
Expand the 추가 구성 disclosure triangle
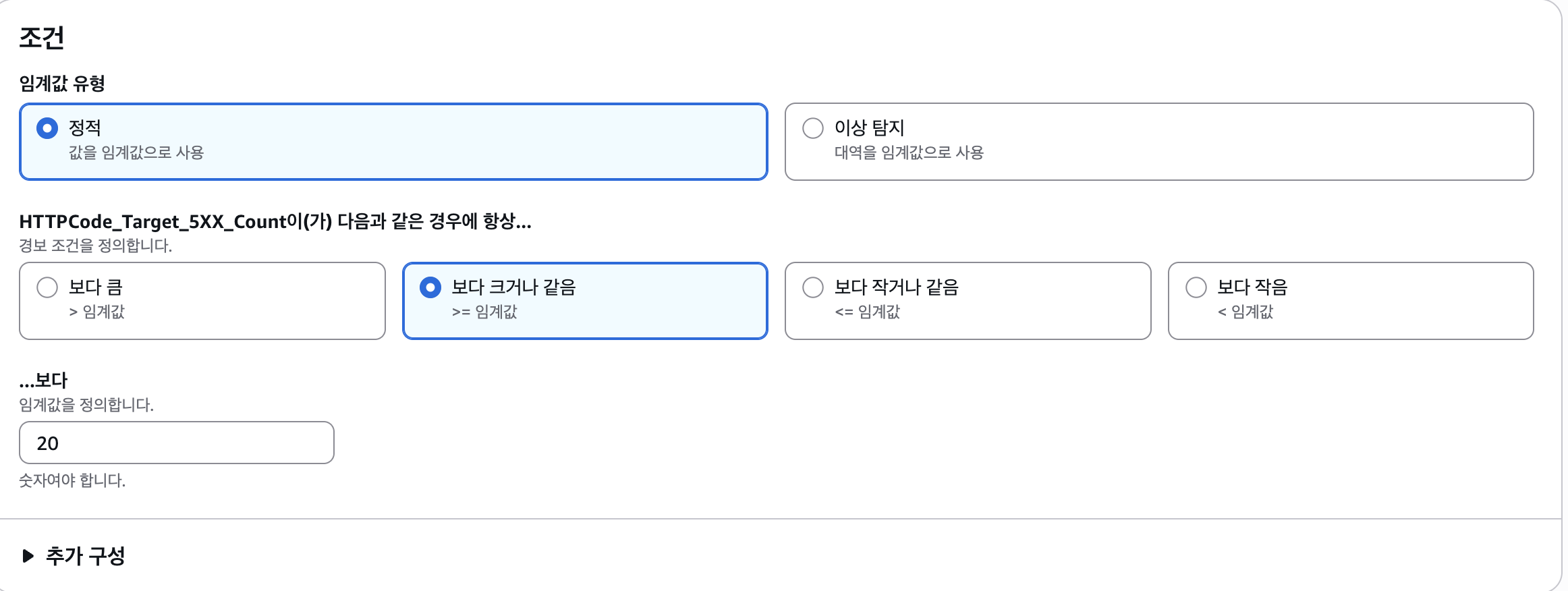click(x=28, y=556)
